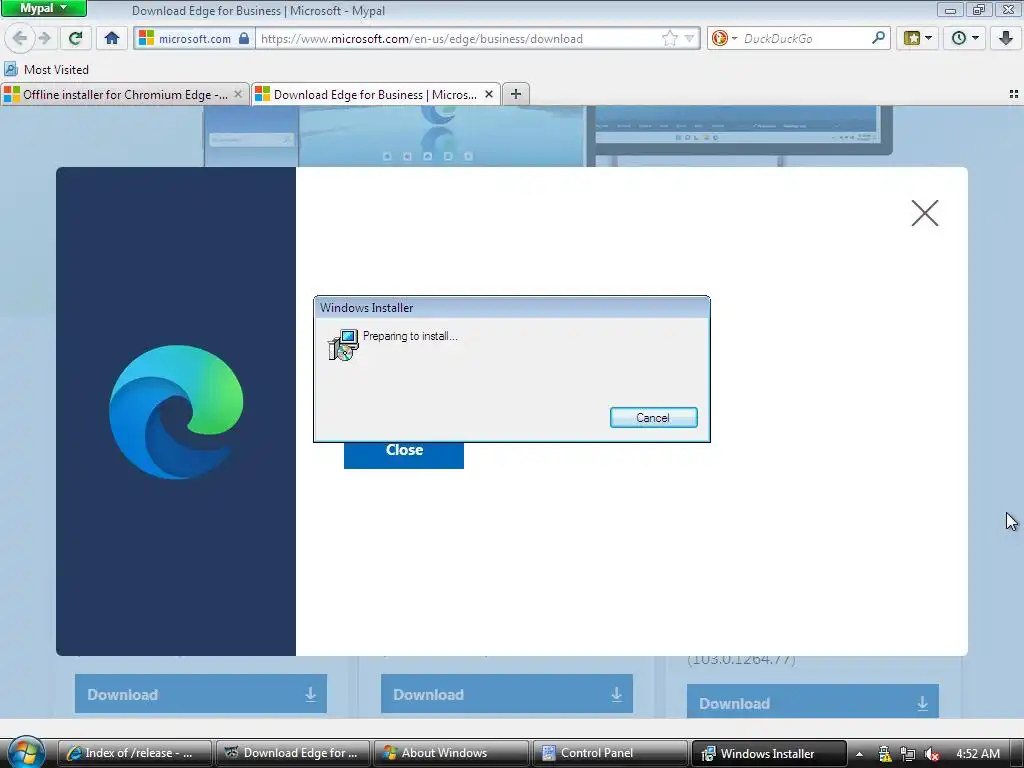Open a new tab with the plus button
Screen dimensions: 1024x768
tap(516, 94)
